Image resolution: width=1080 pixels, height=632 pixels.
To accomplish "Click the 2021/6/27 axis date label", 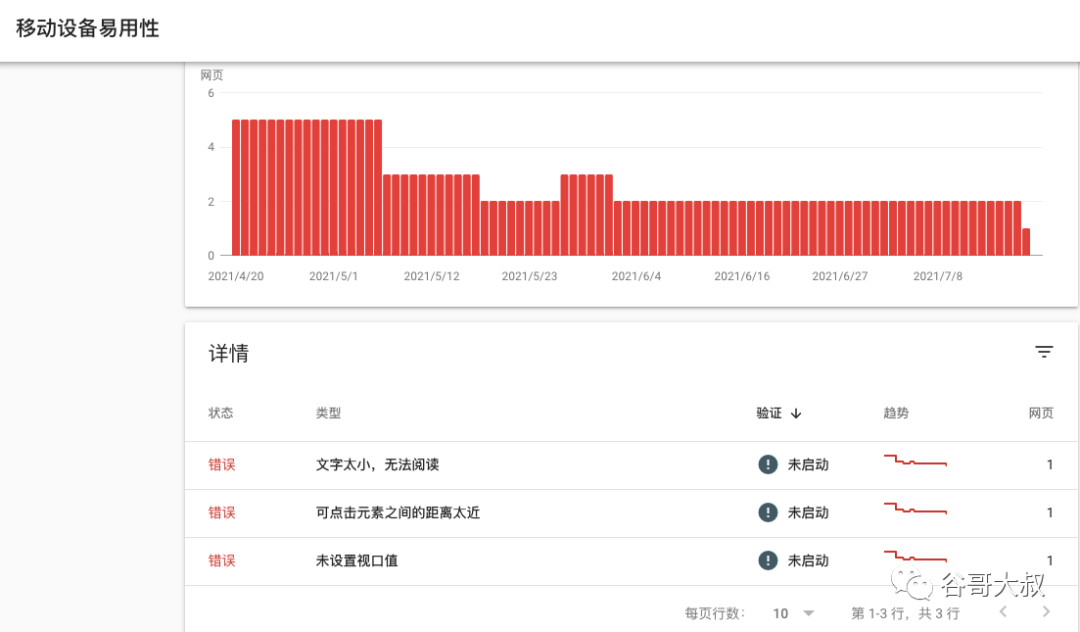I will click(x=840, y=276).
